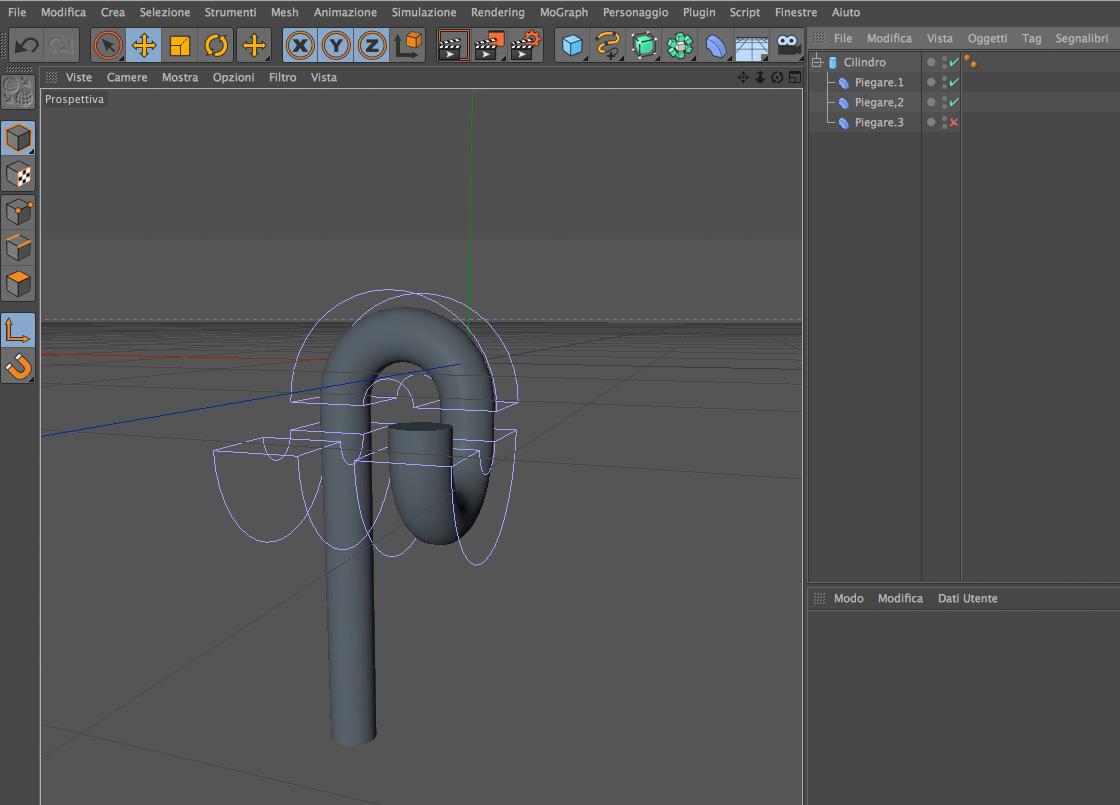Select the Scale tool
Screen dimensions: 1120x805
point(180,45)
